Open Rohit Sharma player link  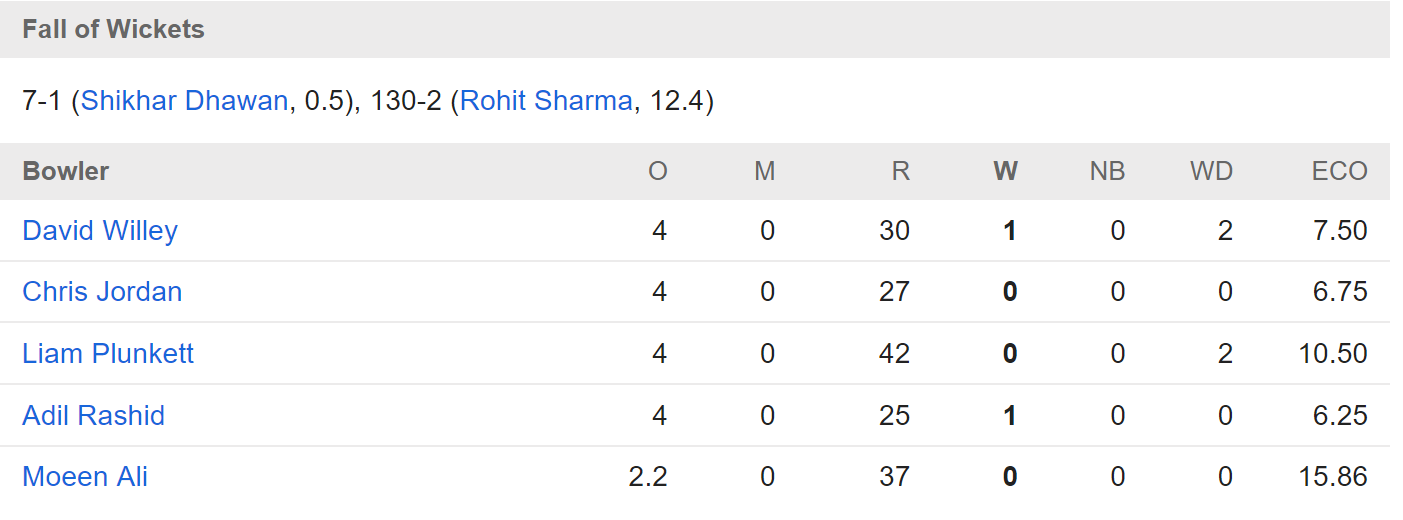click(x=546, y=101)
